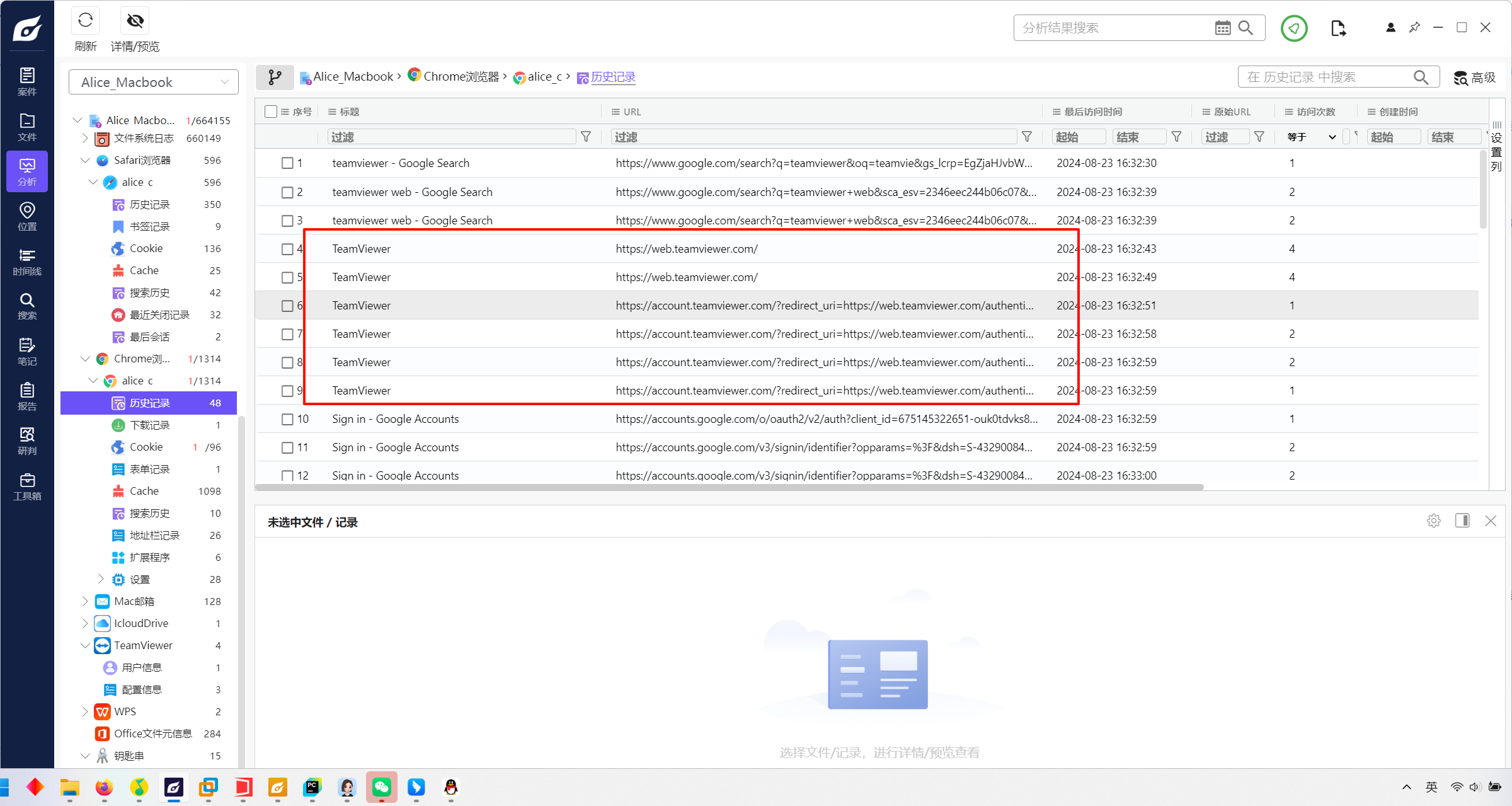Image resolution: width=1512 pixels, height=806 pixels.
Task: Open 高级 advanced search
Action: pyautogui.click(x=1474, y=78)
